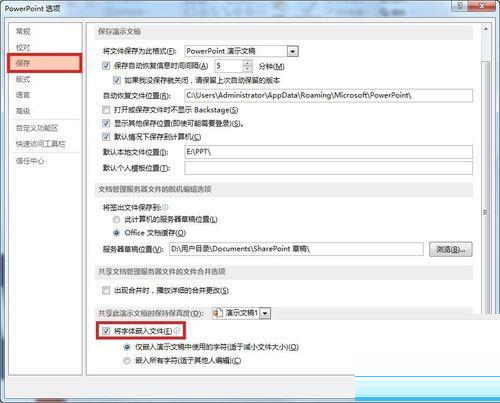Toggle 显示其他保存位置 checkbox
Viewport: 500px width, 403px height.
106,123
